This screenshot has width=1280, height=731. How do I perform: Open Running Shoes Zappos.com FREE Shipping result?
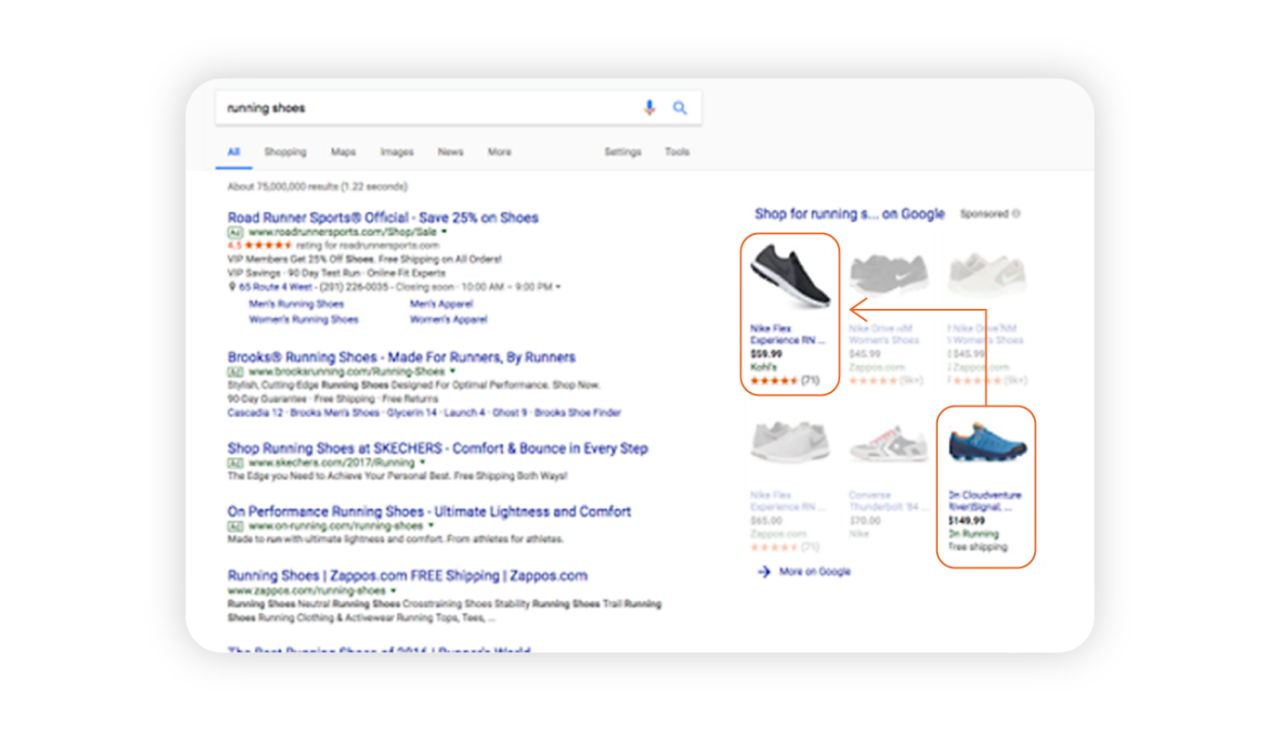click(x=407, y=576)
